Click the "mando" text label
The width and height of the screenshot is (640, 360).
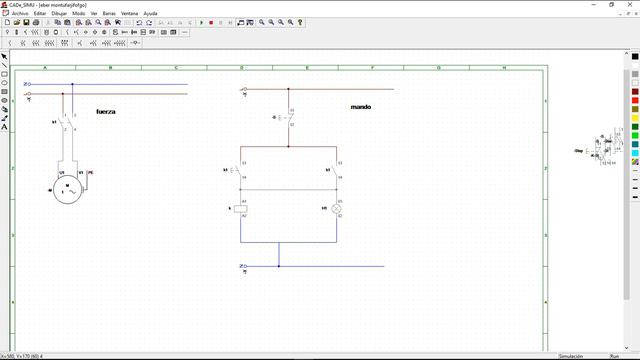click(x=361, y=107)
